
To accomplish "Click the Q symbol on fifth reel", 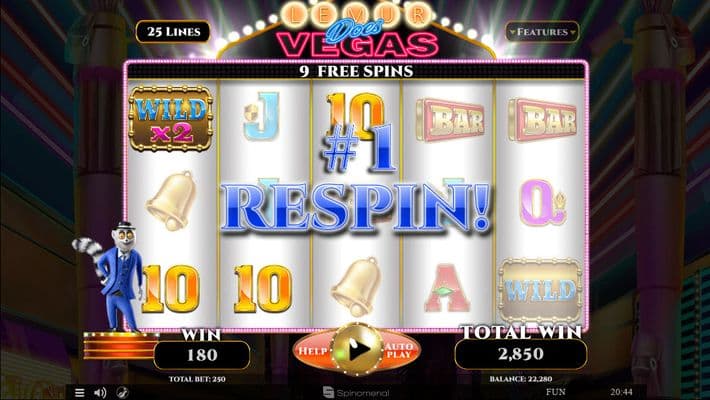I will click(542, 202).
